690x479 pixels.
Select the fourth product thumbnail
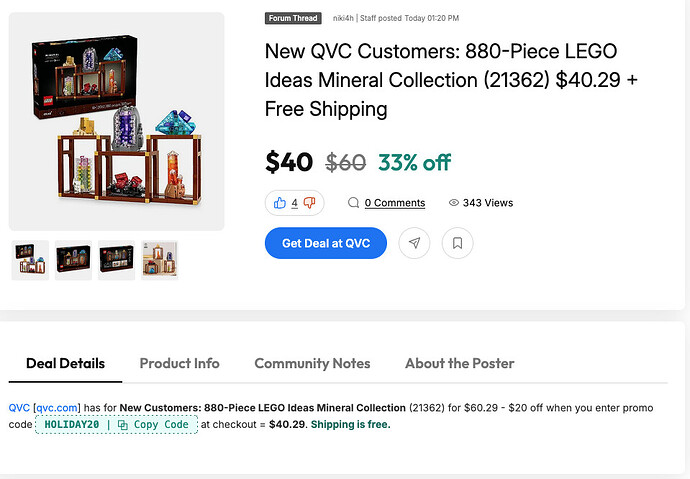pyautogui.click(x=159, y=260)
